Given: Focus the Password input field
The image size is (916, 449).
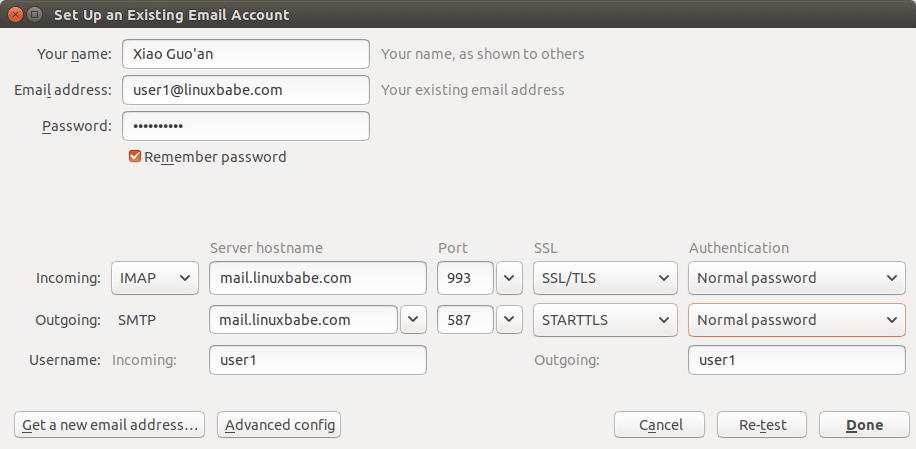Looking at the screenshot, I should point(245,126).
